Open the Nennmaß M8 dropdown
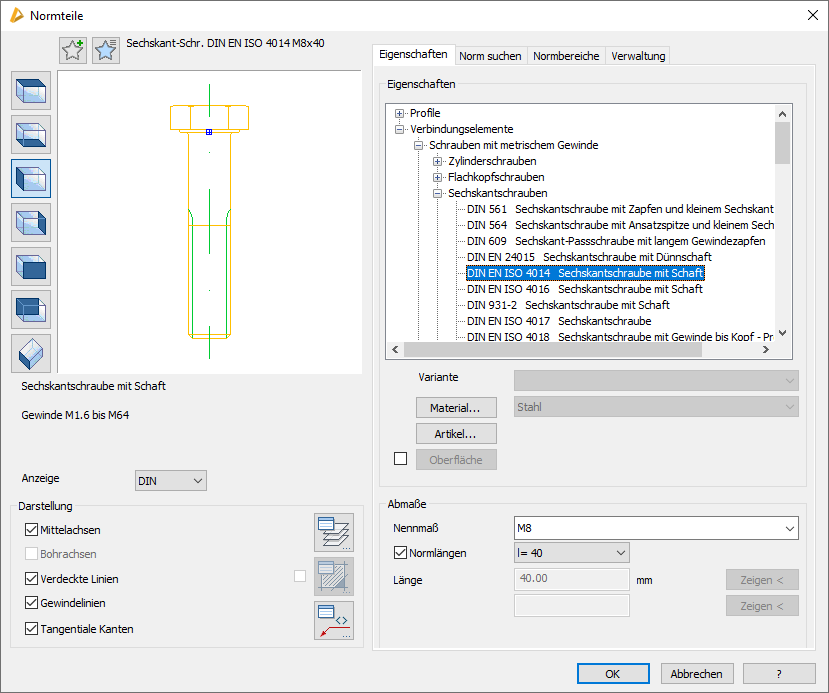829x693 pixels. [x=790, y=527]
